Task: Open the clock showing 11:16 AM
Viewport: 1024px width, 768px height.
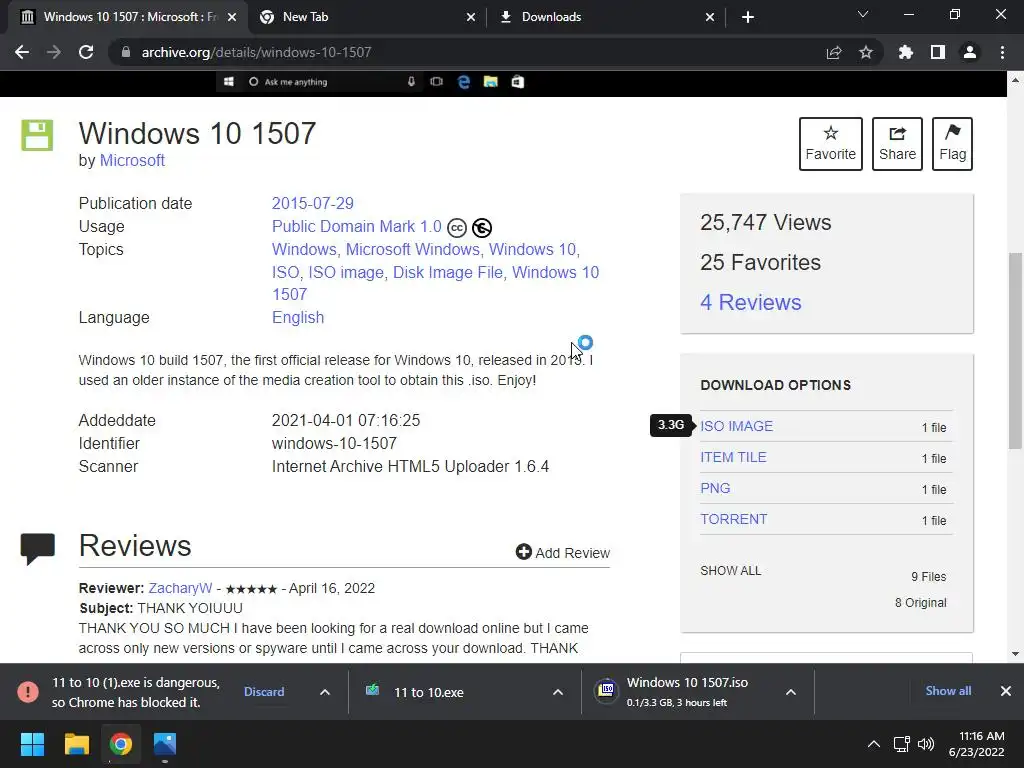Action: (977, 744)
